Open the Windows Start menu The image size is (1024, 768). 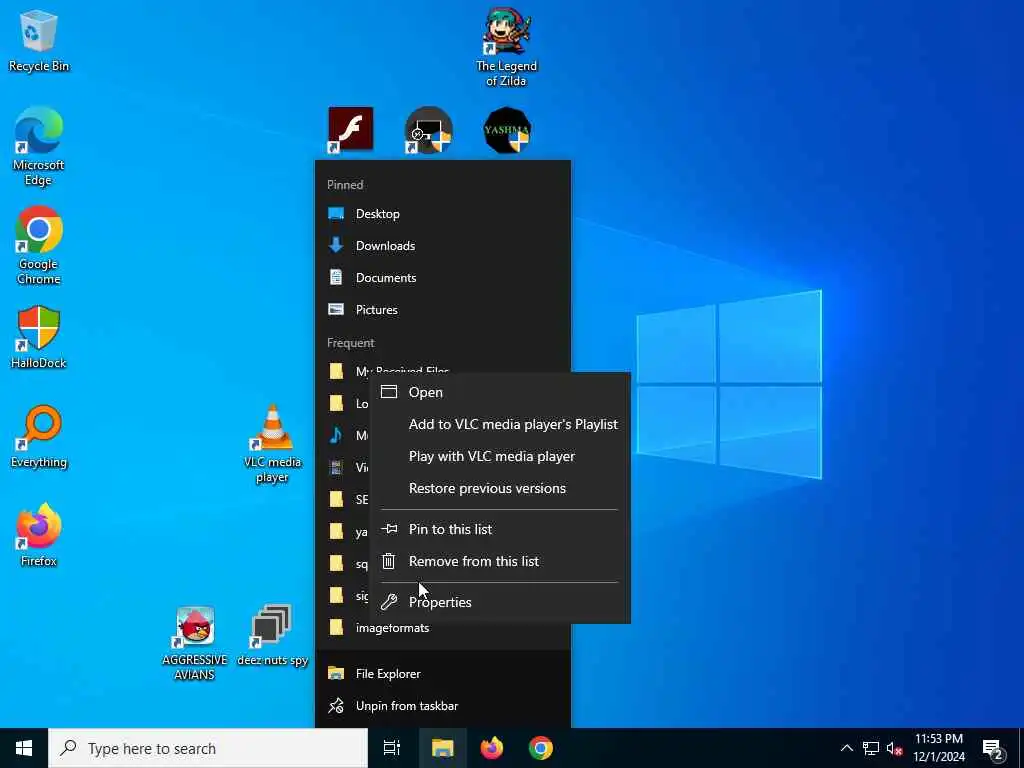pyautogui.click(x=24, y=748)
